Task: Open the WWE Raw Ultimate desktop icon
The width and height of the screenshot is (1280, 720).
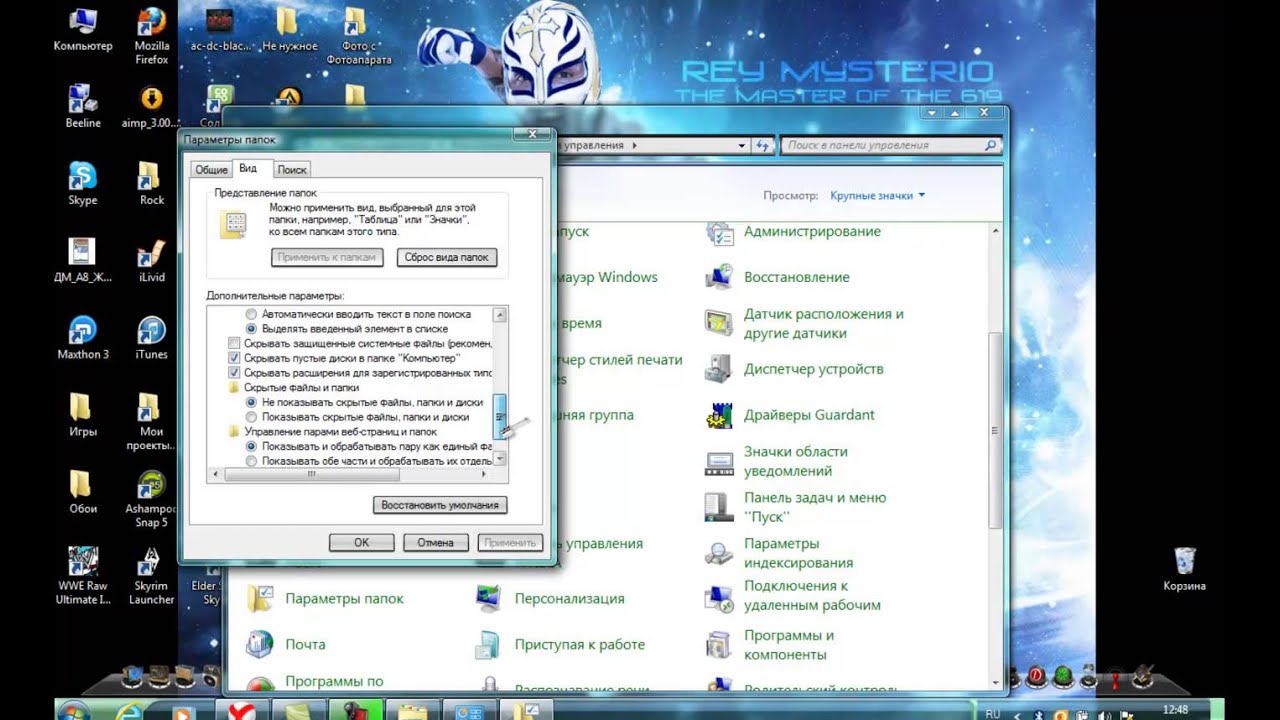Action: point(83,575)
